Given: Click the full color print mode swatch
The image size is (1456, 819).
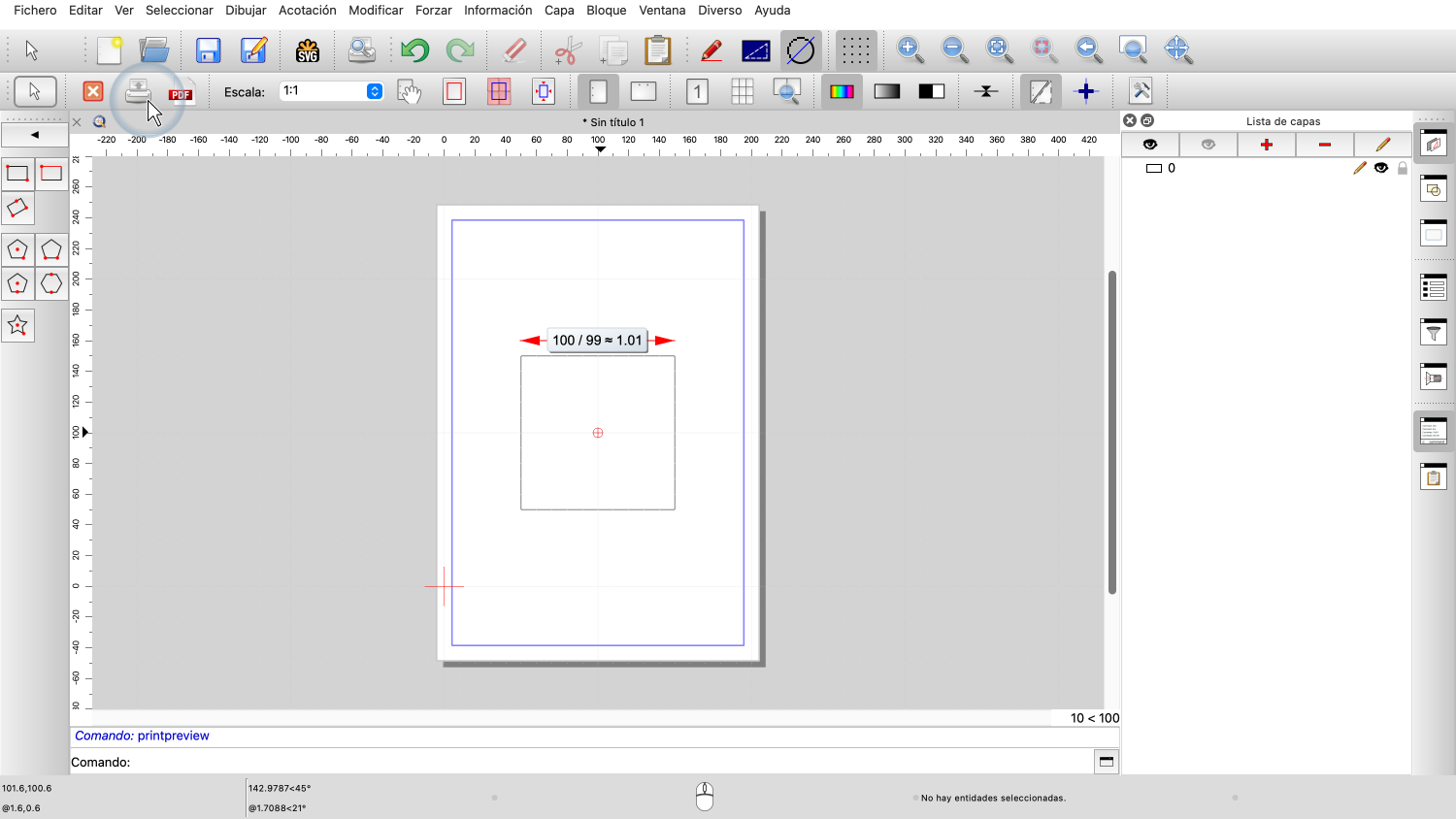Looking at the screenshot, I should point(842,91).
